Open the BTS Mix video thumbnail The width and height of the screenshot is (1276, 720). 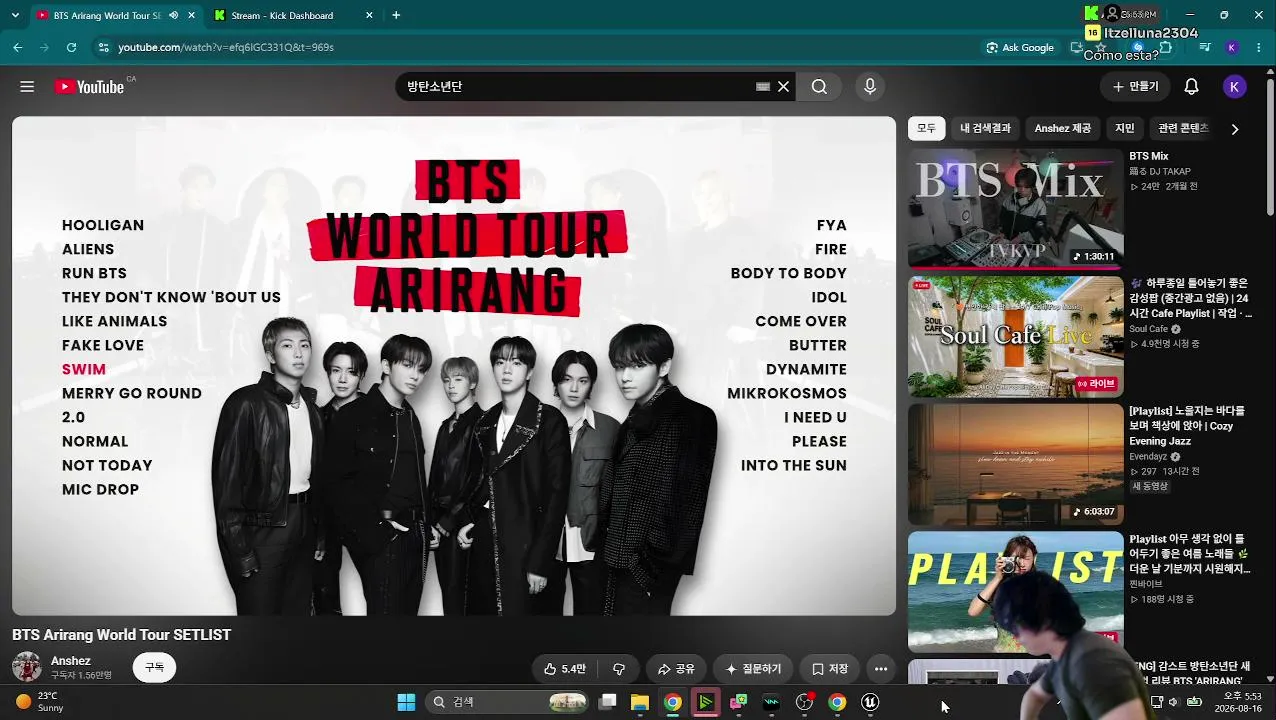pyautogui.click(x=1016, y=208)
